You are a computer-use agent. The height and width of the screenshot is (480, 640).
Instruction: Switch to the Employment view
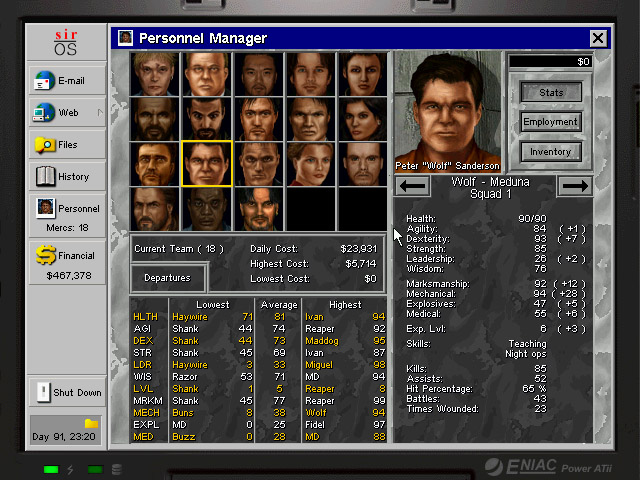(551, 122)
